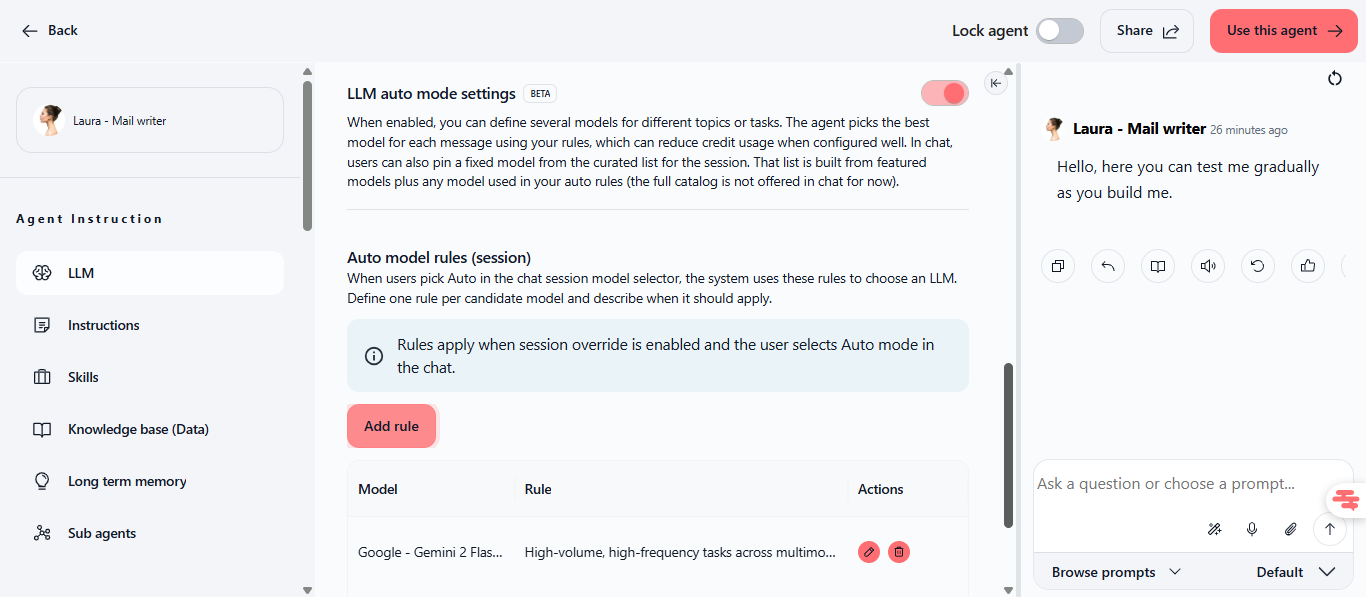Expand the Browse prompts dropdown

[x=1116, y=572]
